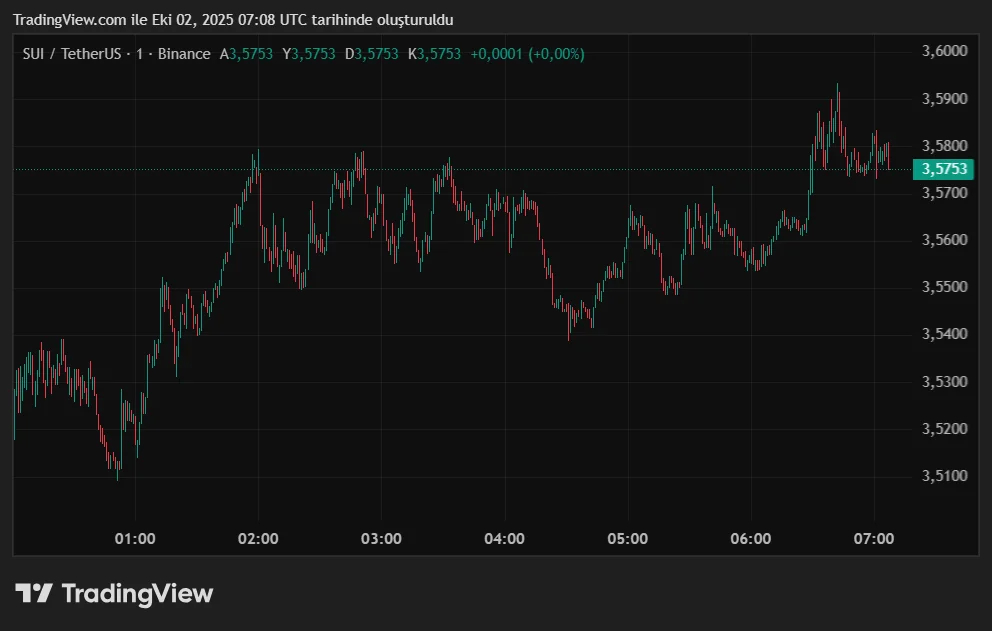Click the +0,0001 (+0,00%) change value
This screenshot has width=992, height=631.
tap(527, 54)
